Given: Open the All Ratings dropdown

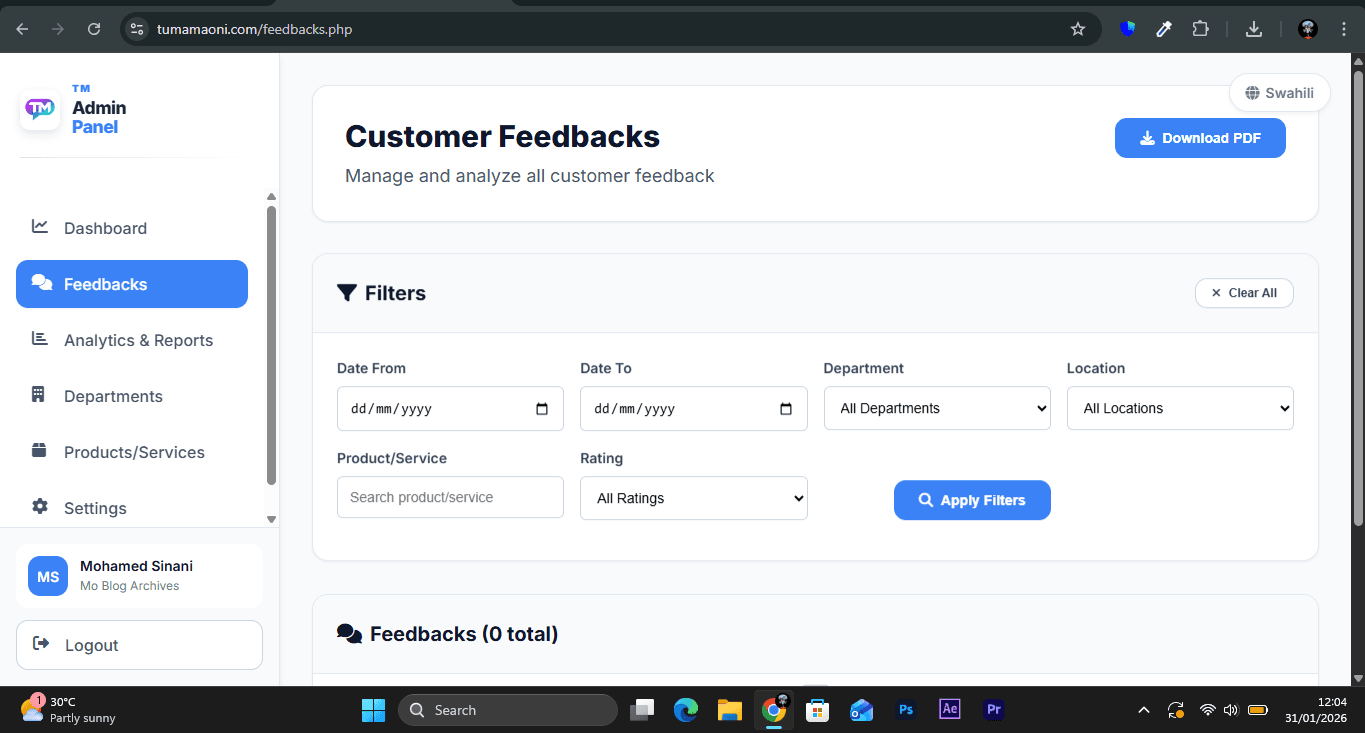Looking at the screenshot, I should pos(693,497).
